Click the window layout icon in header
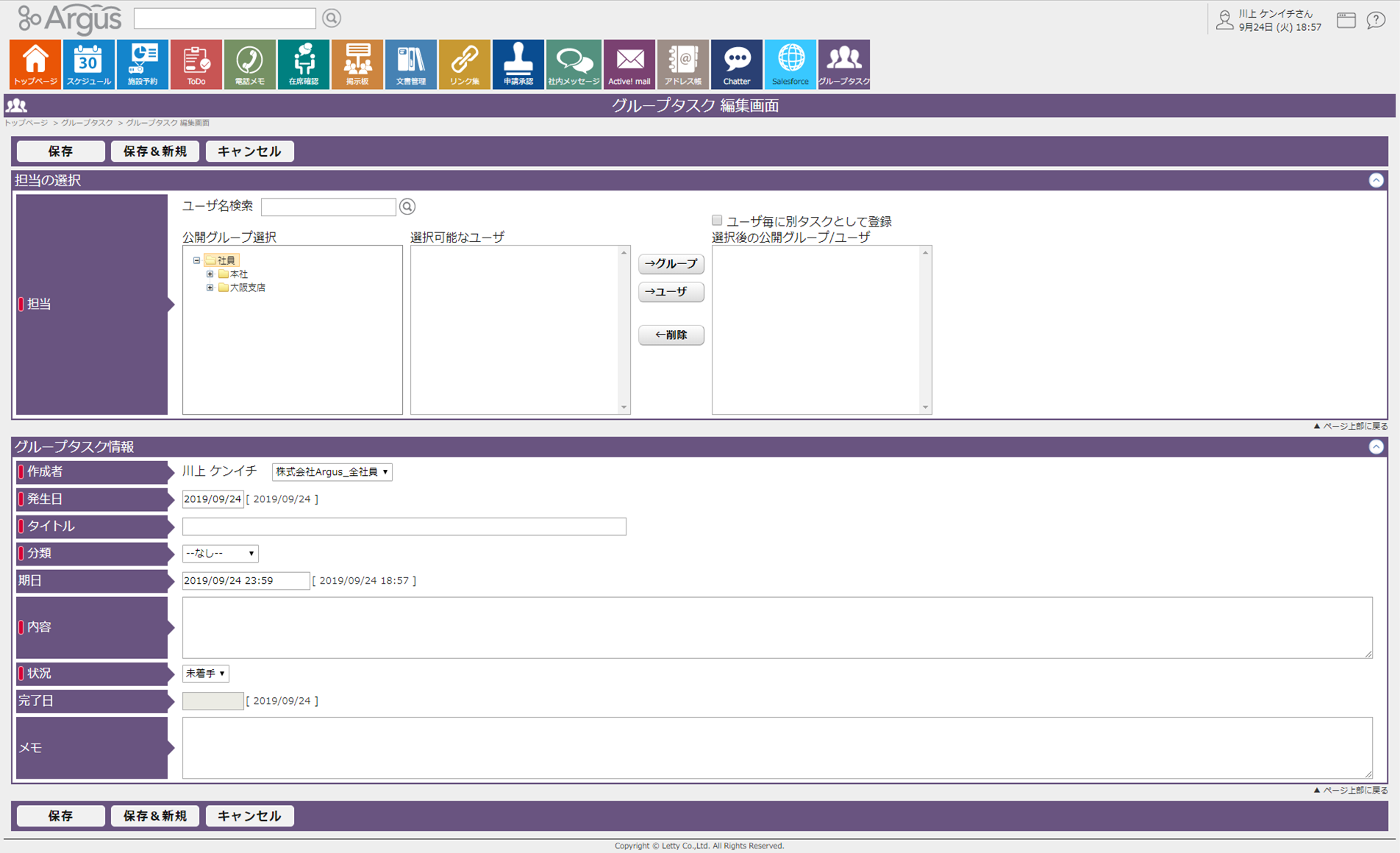 tap(1346, 20)
